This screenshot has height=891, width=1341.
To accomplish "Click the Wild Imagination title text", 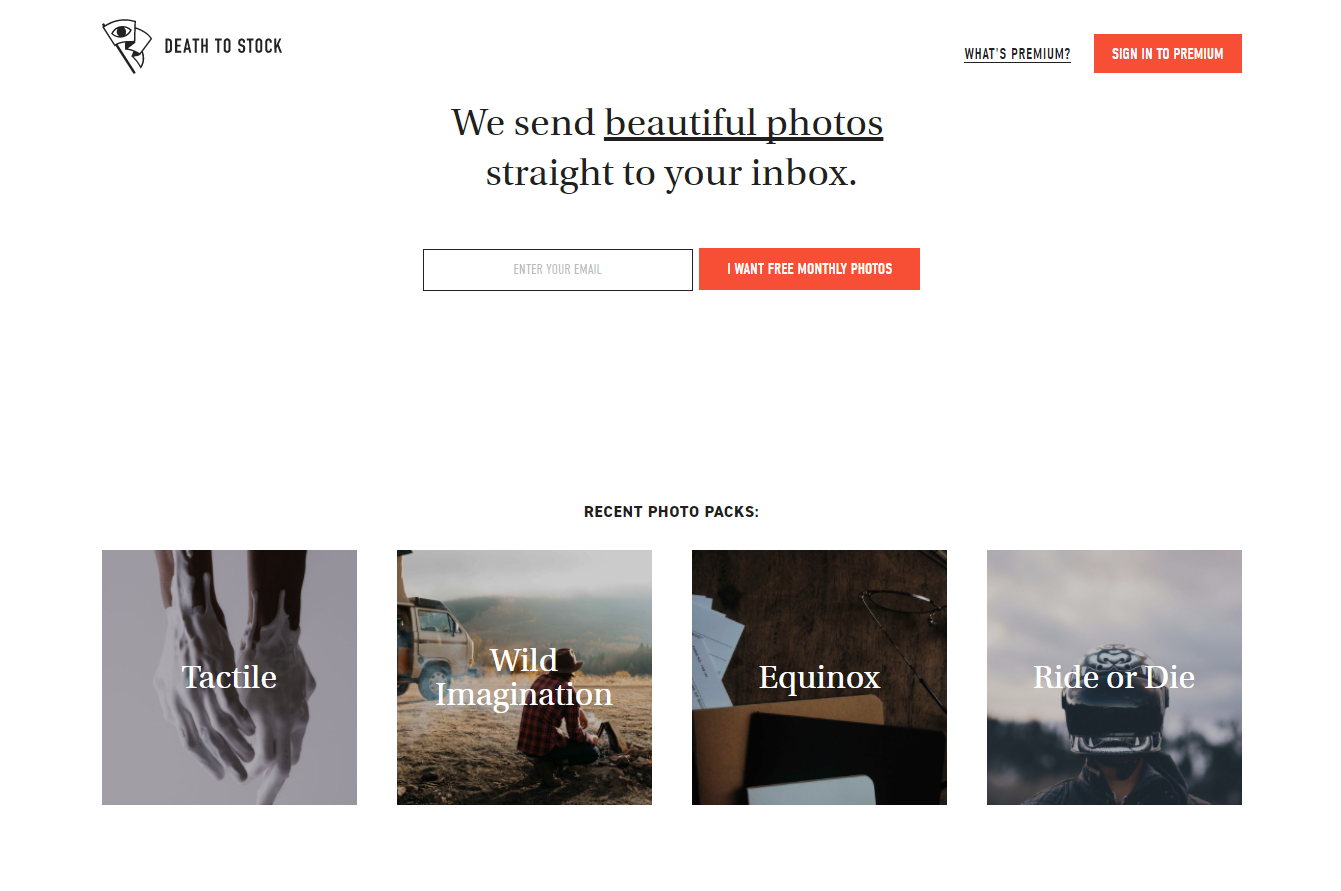I will click(524, 677).
